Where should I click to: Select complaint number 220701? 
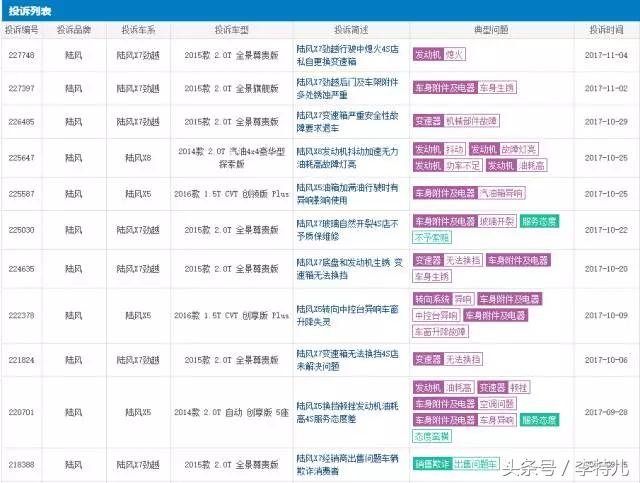[x=22, y=412]
